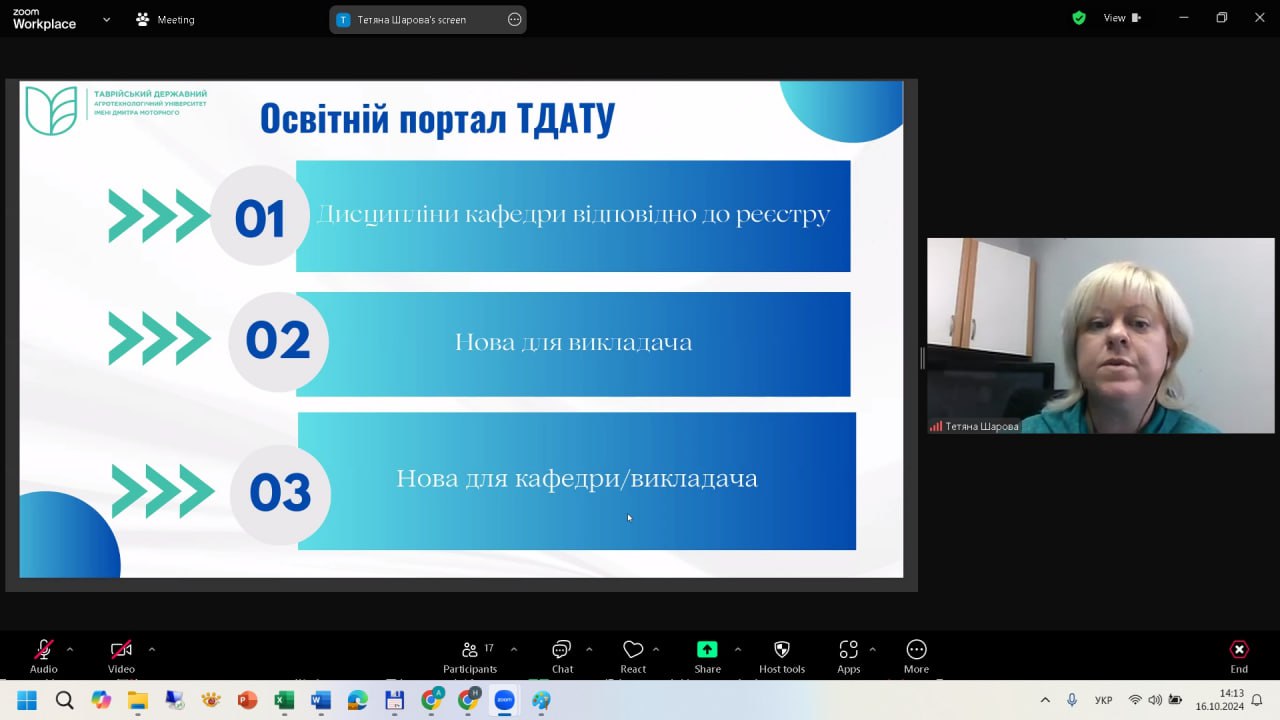
Task: Launch Copilot from the taskbar
Action: click(101, 700)
